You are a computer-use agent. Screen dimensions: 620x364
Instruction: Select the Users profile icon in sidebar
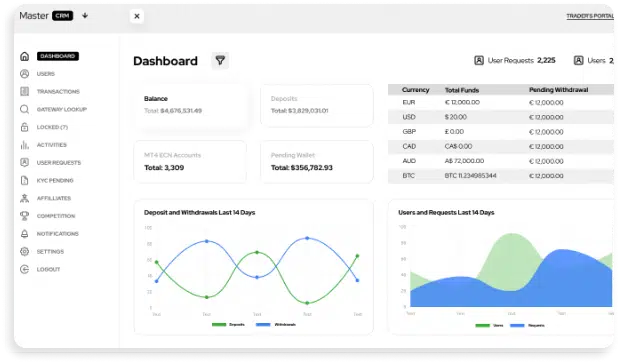25,74
